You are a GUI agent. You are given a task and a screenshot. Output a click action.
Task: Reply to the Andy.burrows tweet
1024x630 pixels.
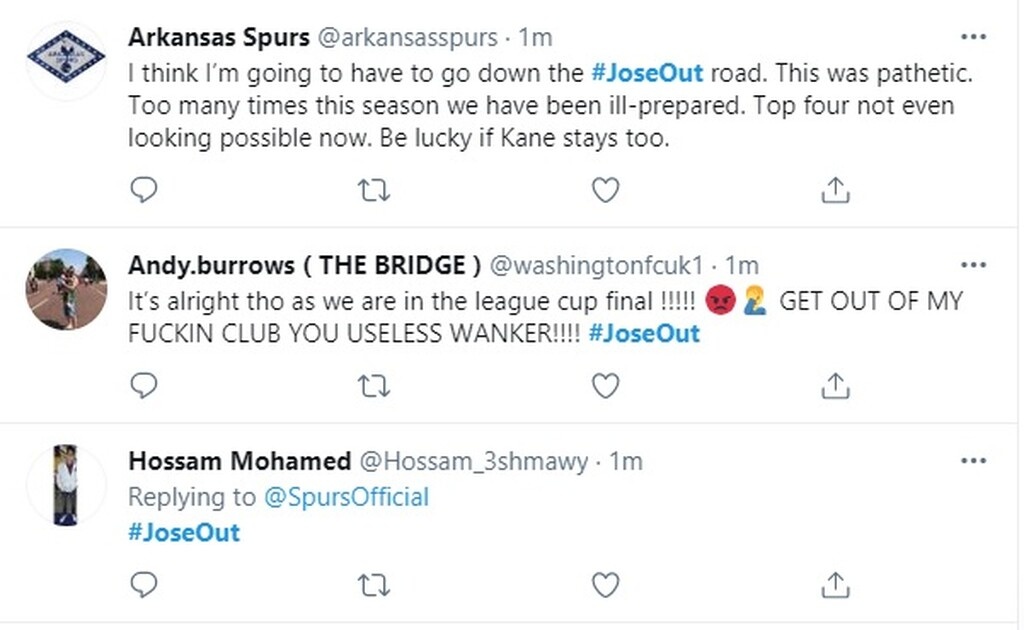145,385
